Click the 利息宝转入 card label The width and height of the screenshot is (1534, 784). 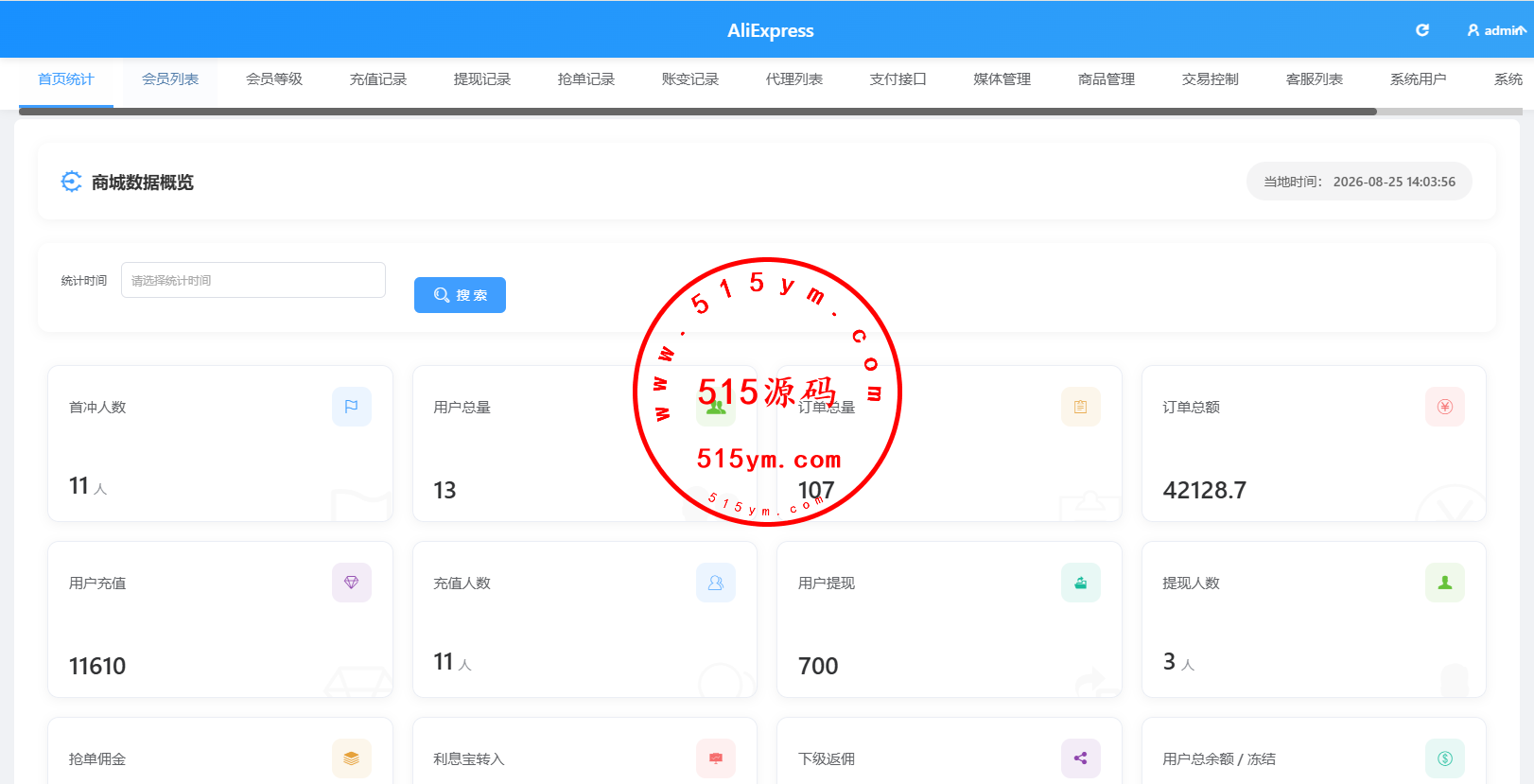point(469,759)
